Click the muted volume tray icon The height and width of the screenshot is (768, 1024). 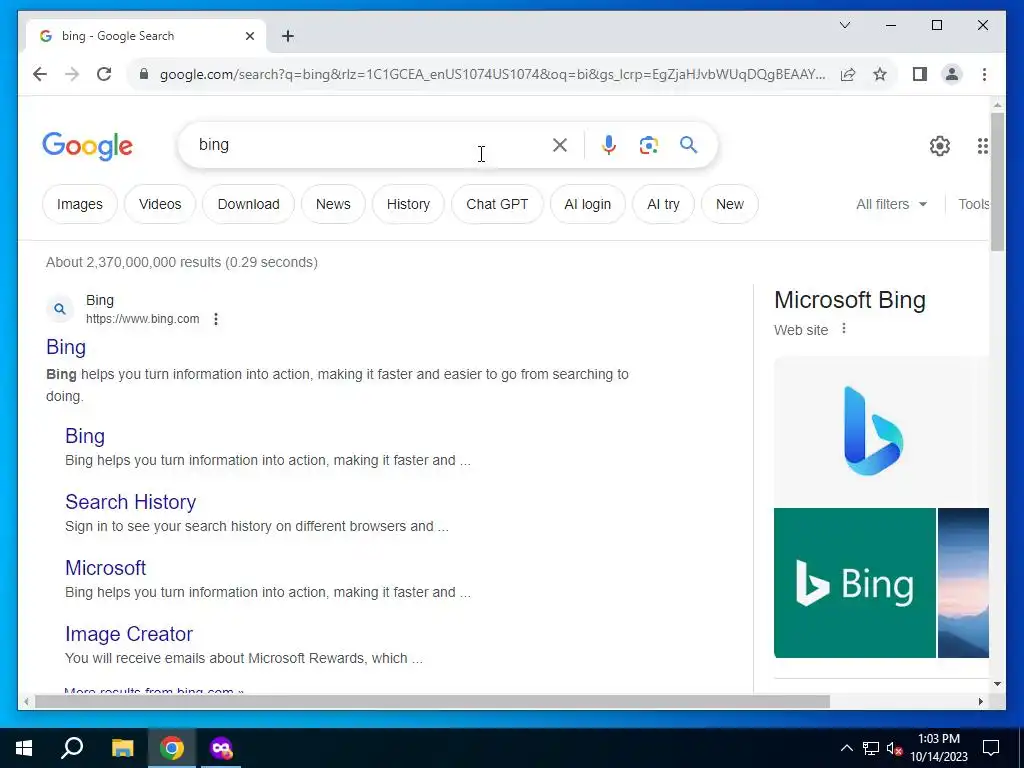tap(895, 749)
